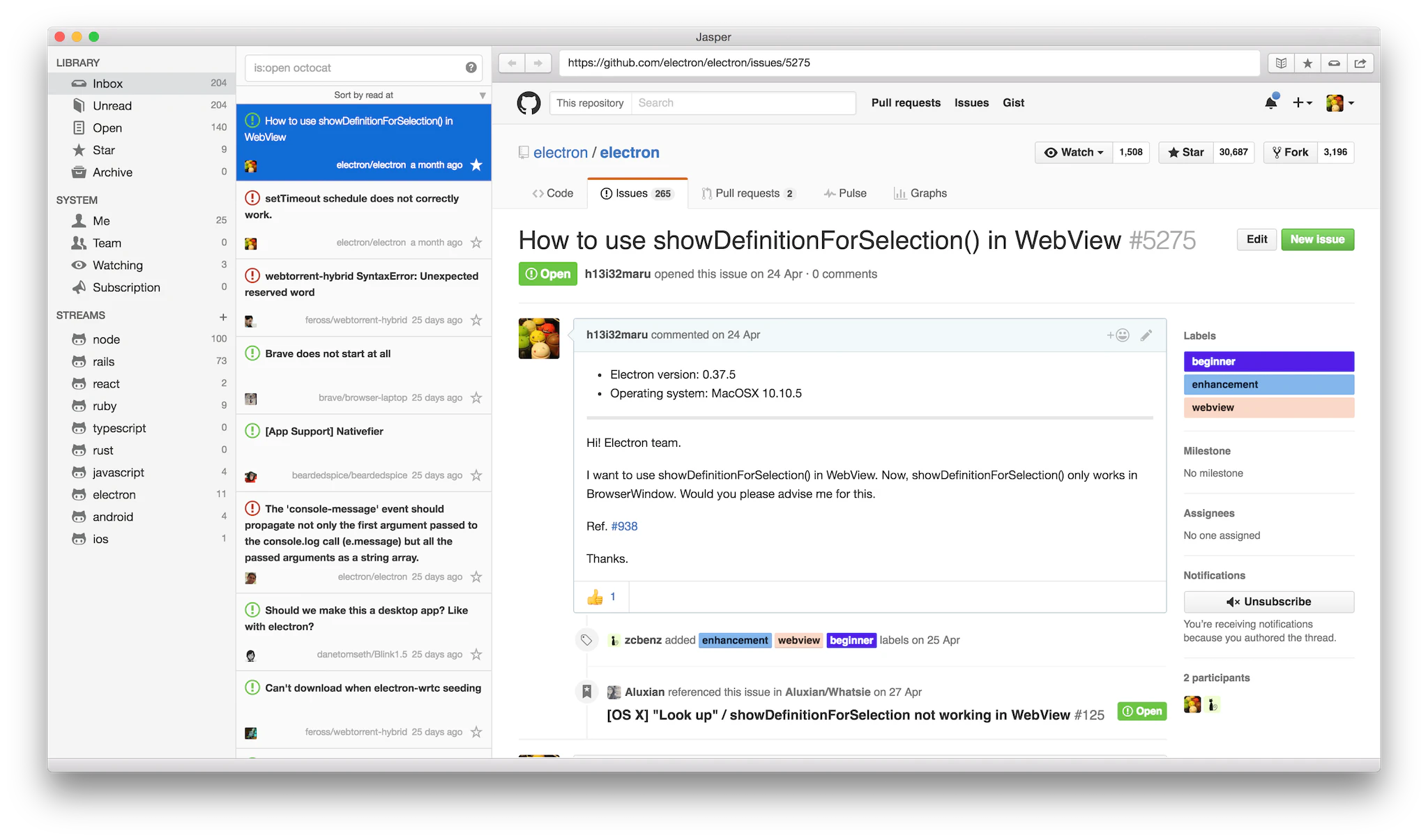Unstar the selected showDefinitionForSelection issue

pyautogui.click(x=476, y=165)
